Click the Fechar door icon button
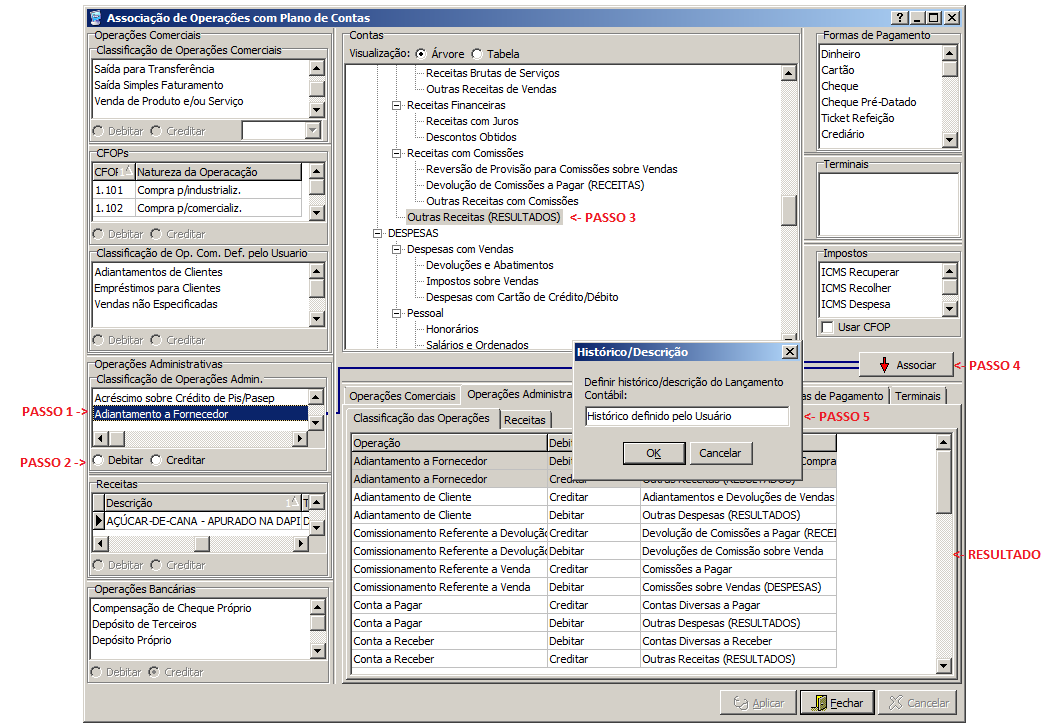Image resolution: width=1051 pixels, height=725 pixels. [837, 702]
